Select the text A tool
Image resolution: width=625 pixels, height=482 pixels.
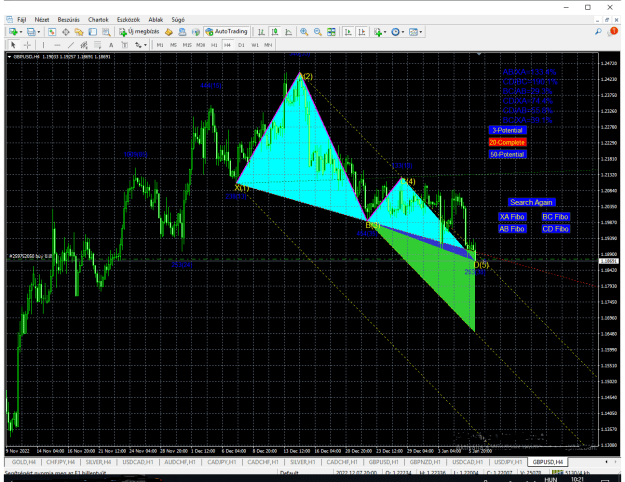[111, 45]
